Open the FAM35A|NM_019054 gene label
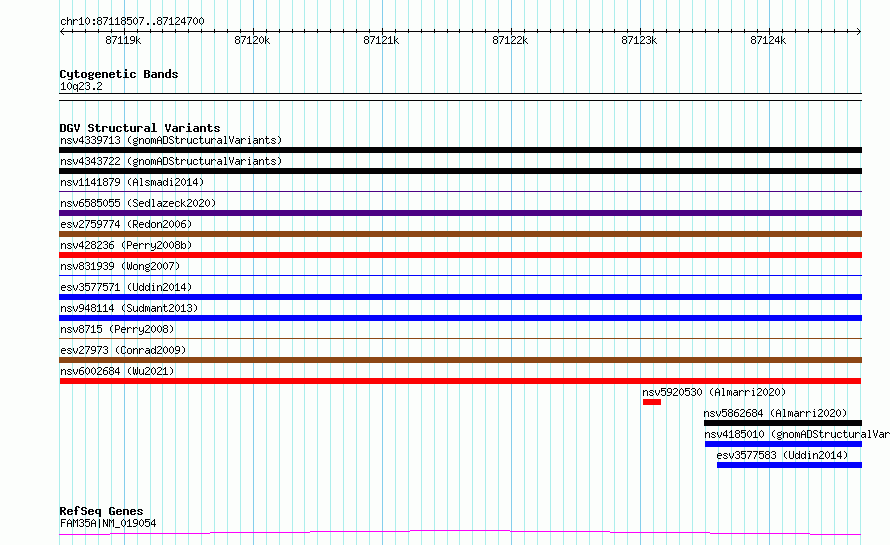 point(108,523)
